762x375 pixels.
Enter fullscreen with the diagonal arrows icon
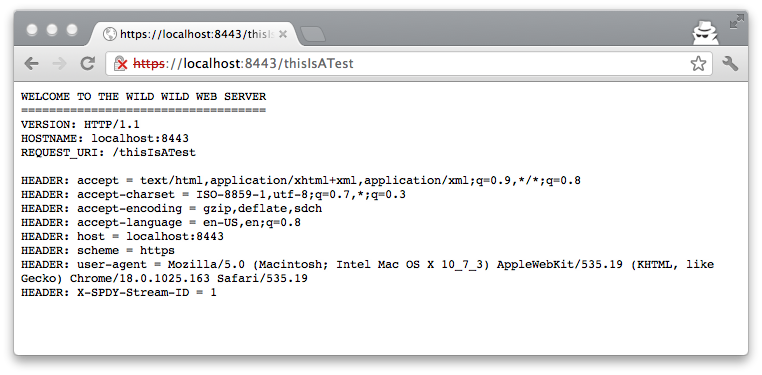(737, 21)
